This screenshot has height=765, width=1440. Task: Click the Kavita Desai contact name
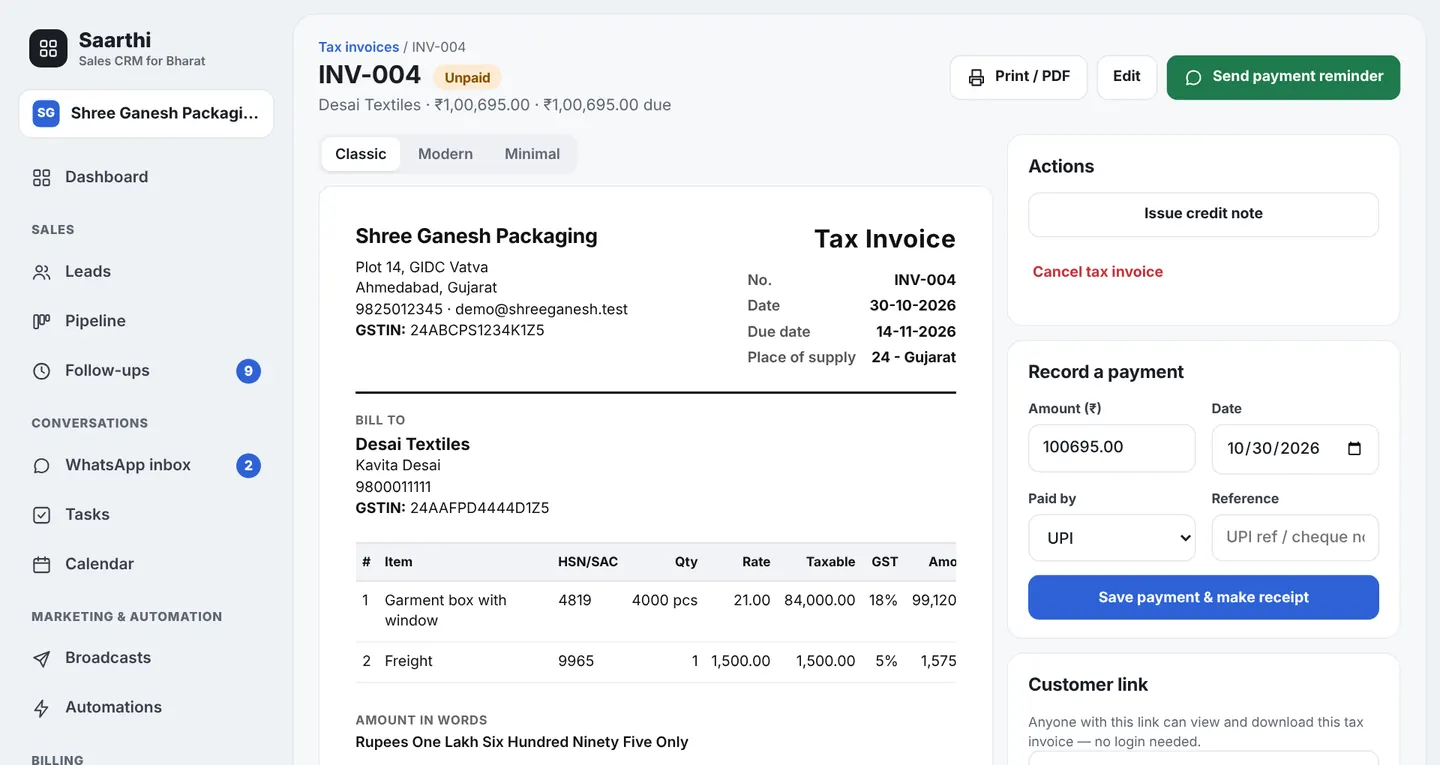pos(398,465)
